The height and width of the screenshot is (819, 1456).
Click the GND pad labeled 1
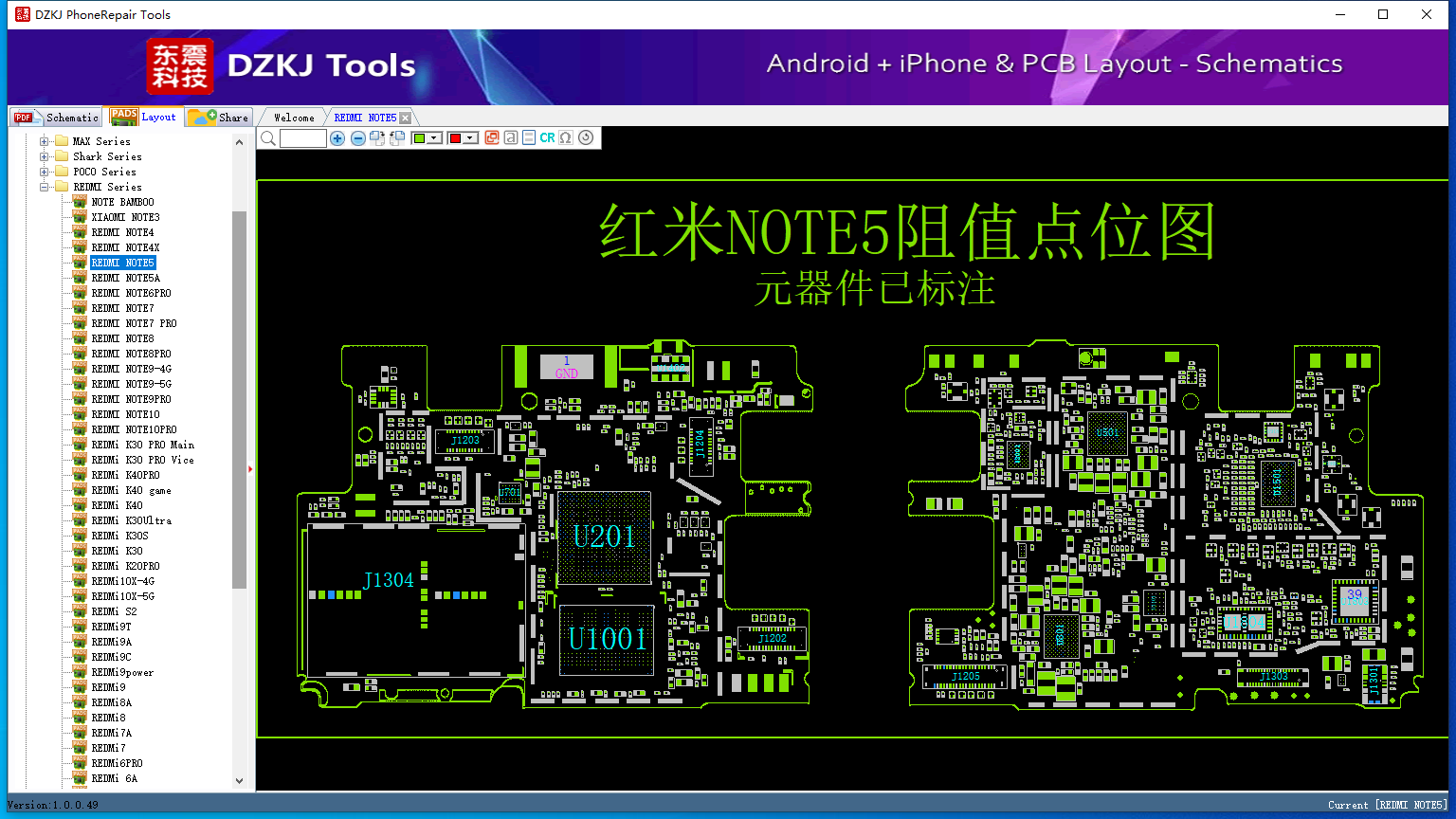[567, 367]
